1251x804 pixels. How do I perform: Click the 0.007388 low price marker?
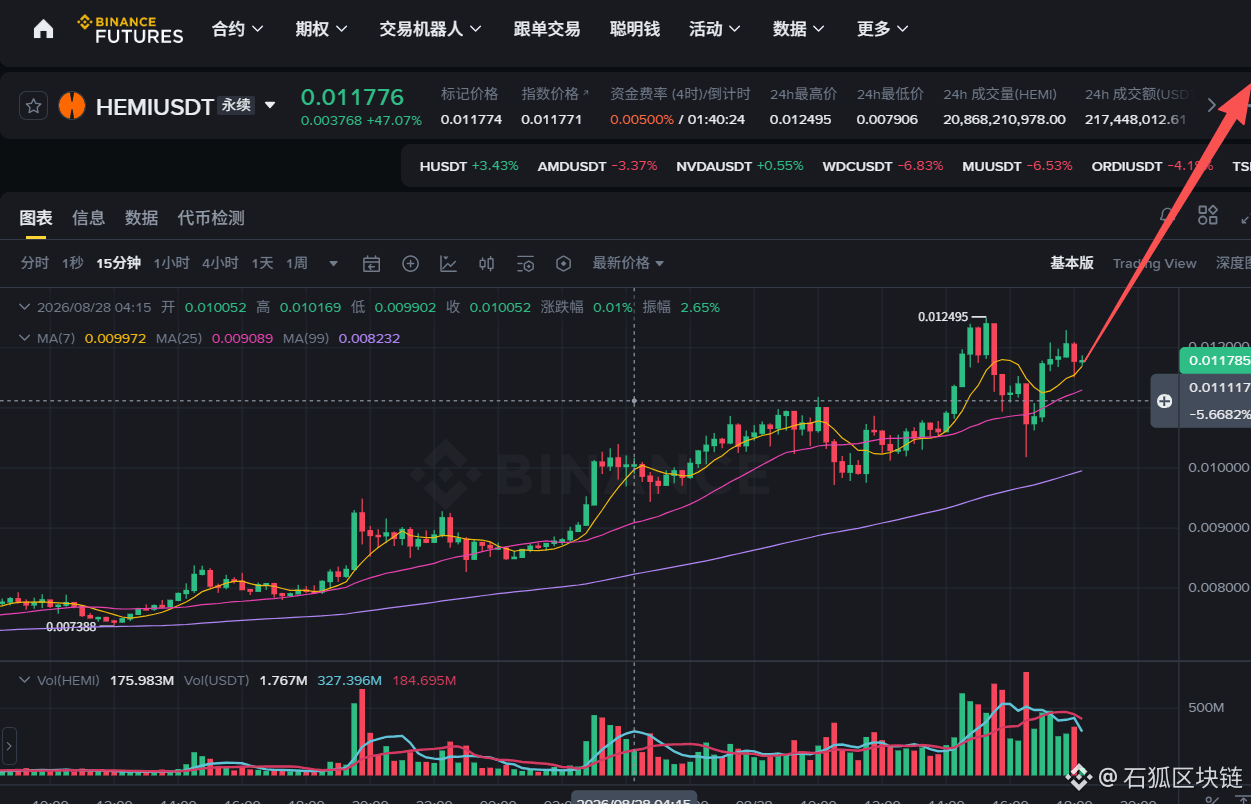click(x=71, y=627)
